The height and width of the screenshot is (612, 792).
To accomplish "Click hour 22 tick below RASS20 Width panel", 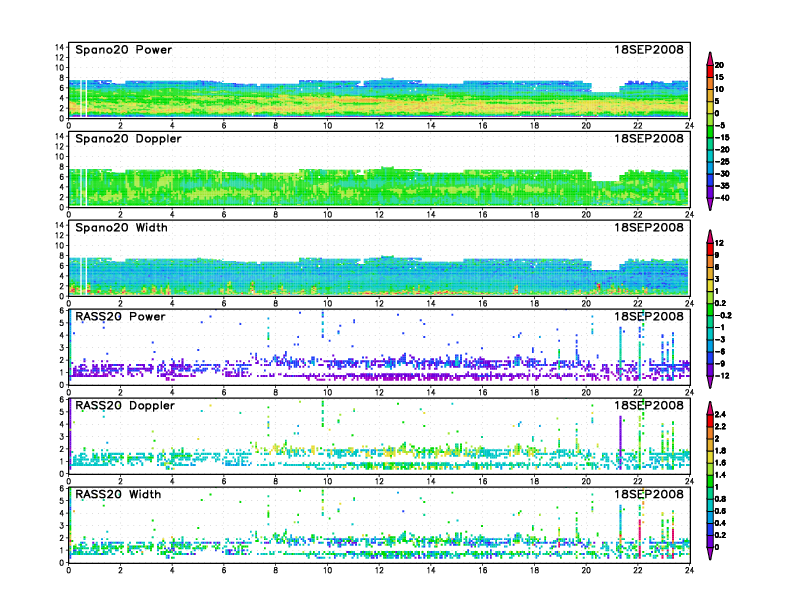I will pos(637,570).
